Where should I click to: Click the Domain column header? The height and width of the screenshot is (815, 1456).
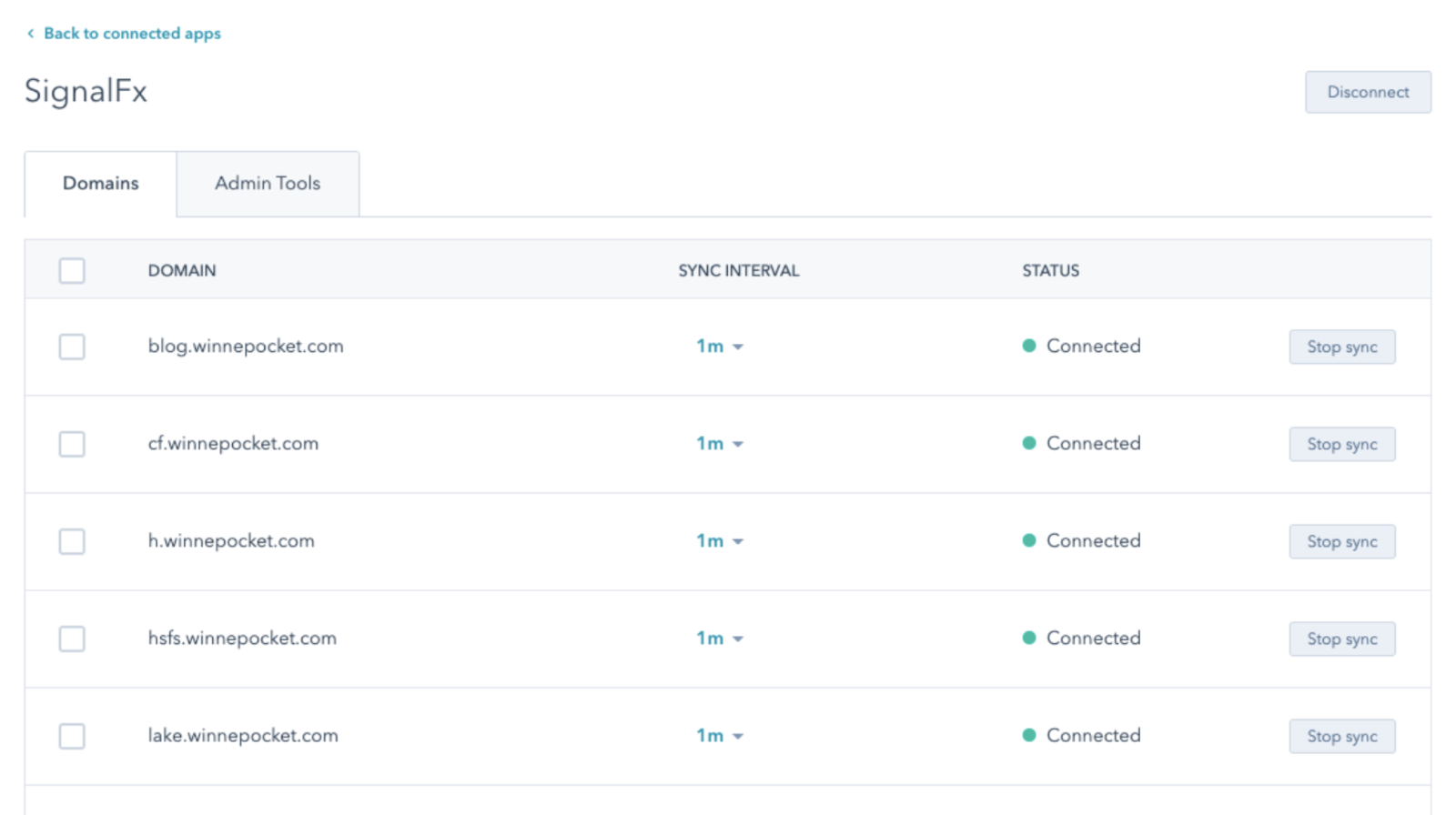click(x=182, y=270)
